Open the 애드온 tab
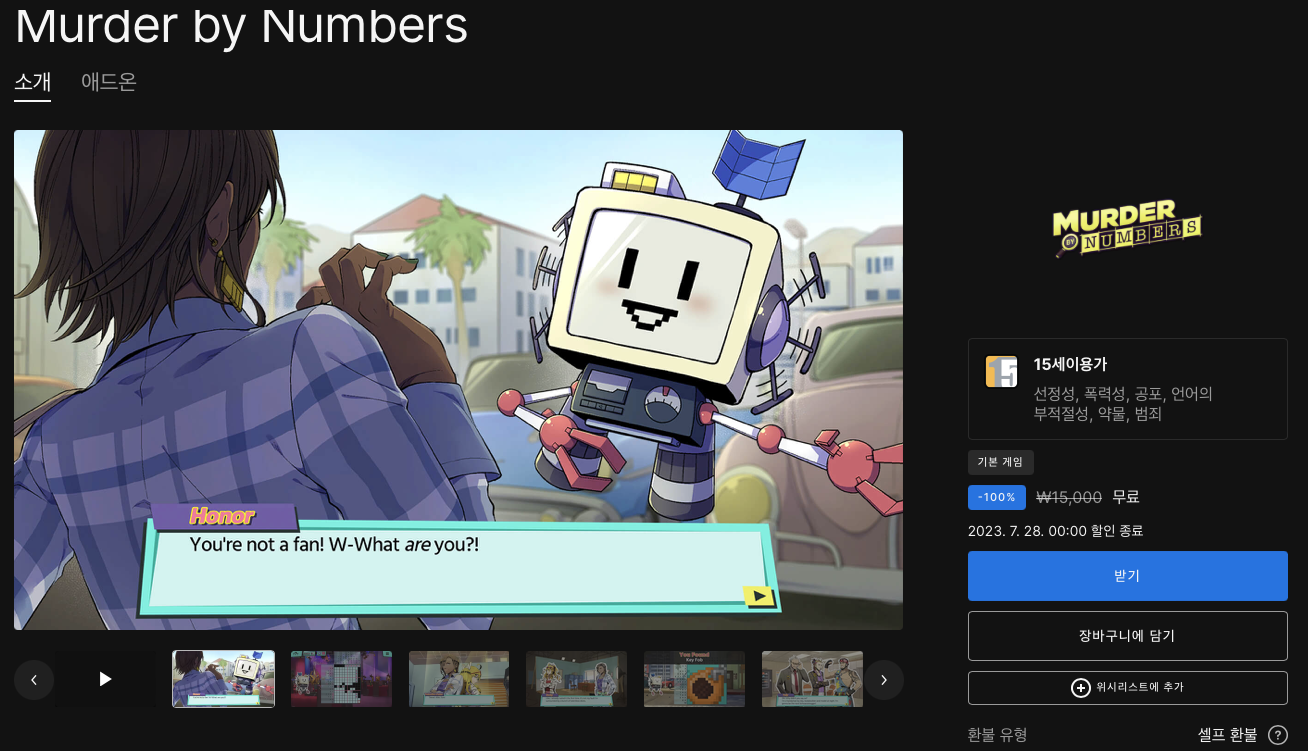Viewport: 1308px width, 751px height. pos(109,82)
